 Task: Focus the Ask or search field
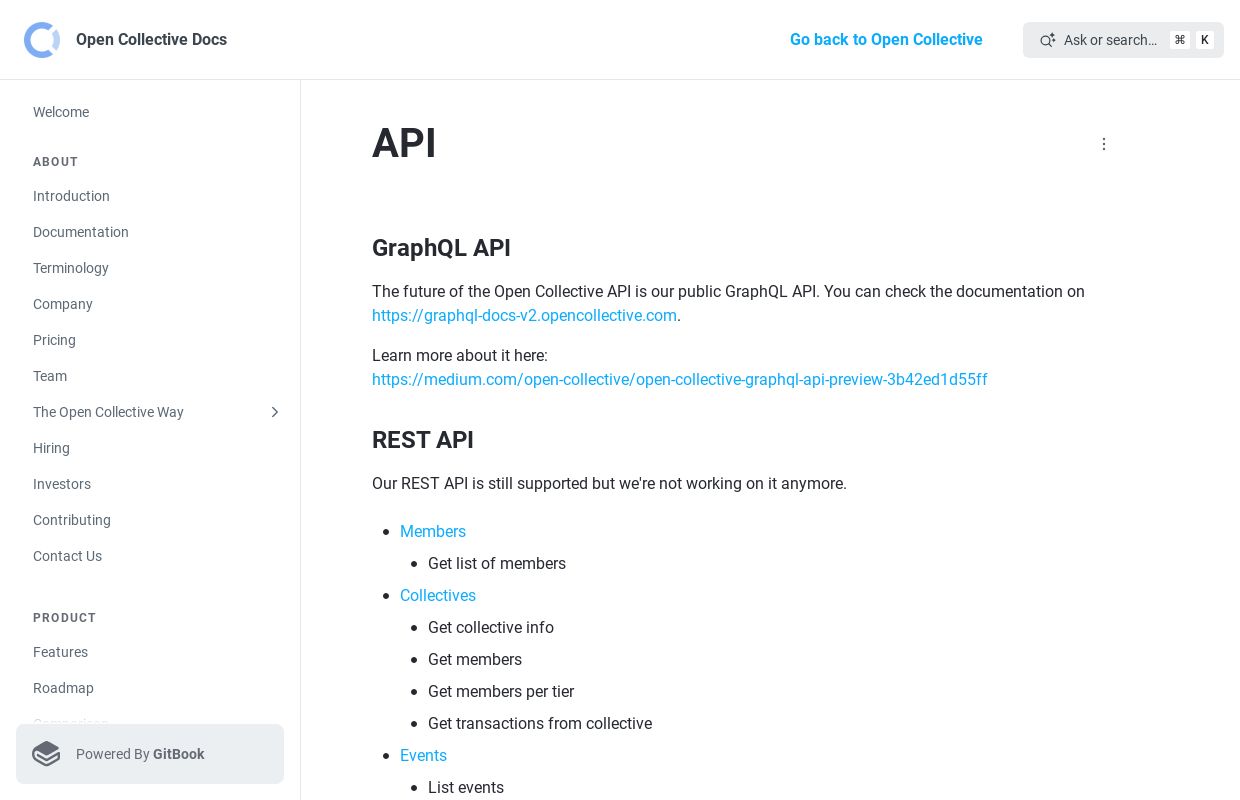pyautogui.click(x=1123, y=40)
